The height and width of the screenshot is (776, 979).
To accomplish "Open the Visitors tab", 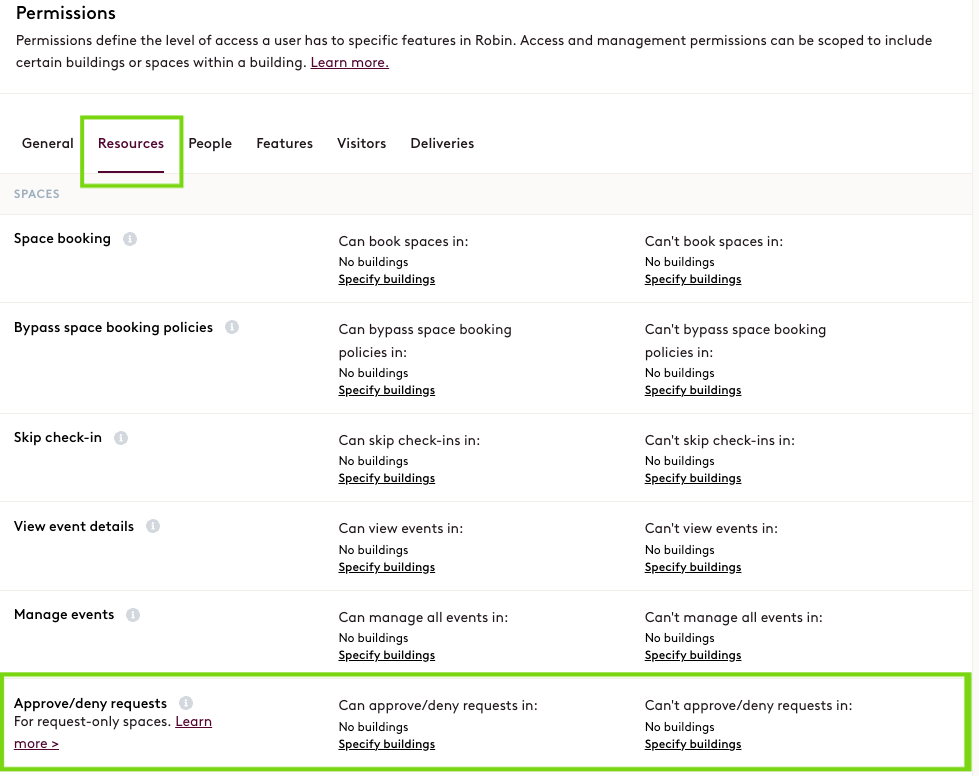I will pos(362,144).
